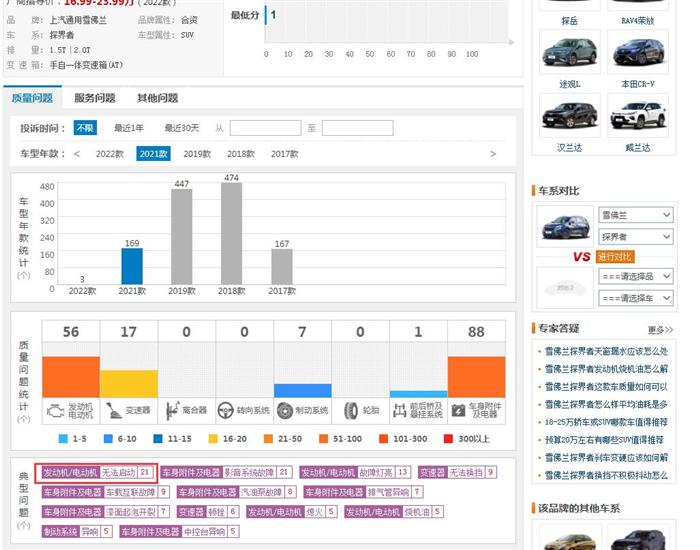Image resolution: width=700 pixels, height=550 pixels.
Task: Click the 故障灯亮 13 tag
Action: point(355,472)
